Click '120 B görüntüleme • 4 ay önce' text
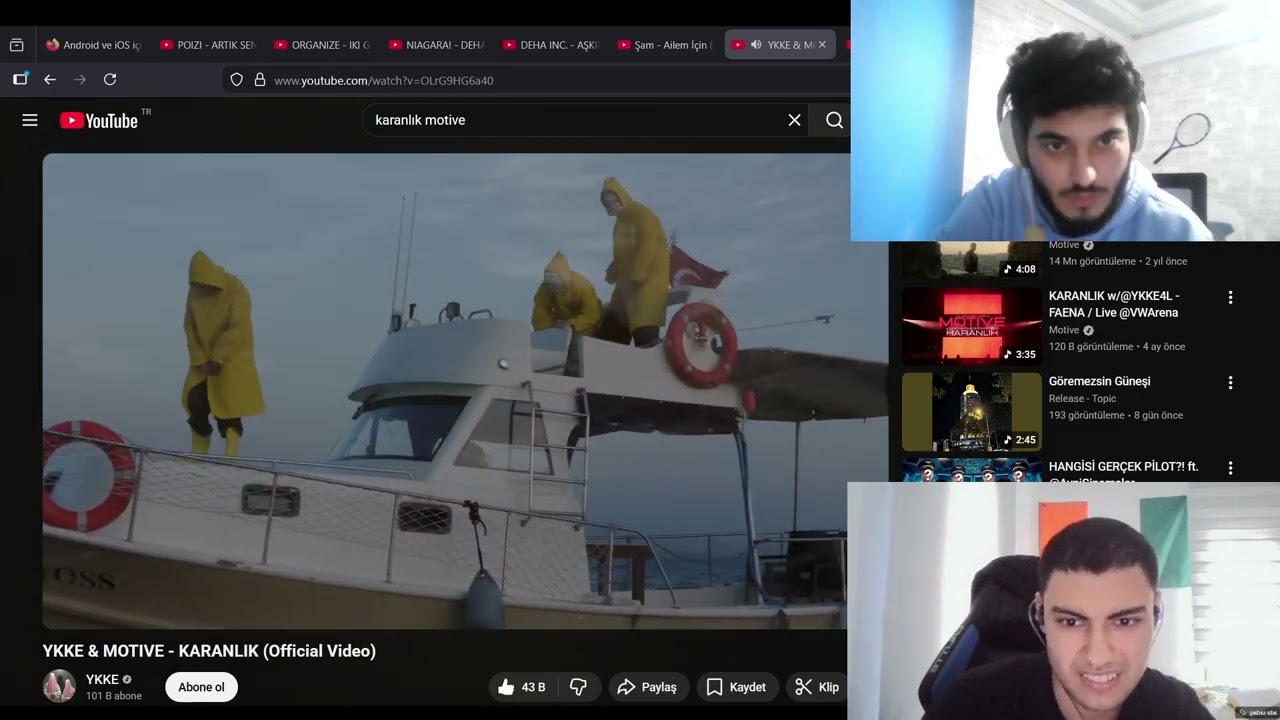The image size is (1280, 720). point(1117,347)
